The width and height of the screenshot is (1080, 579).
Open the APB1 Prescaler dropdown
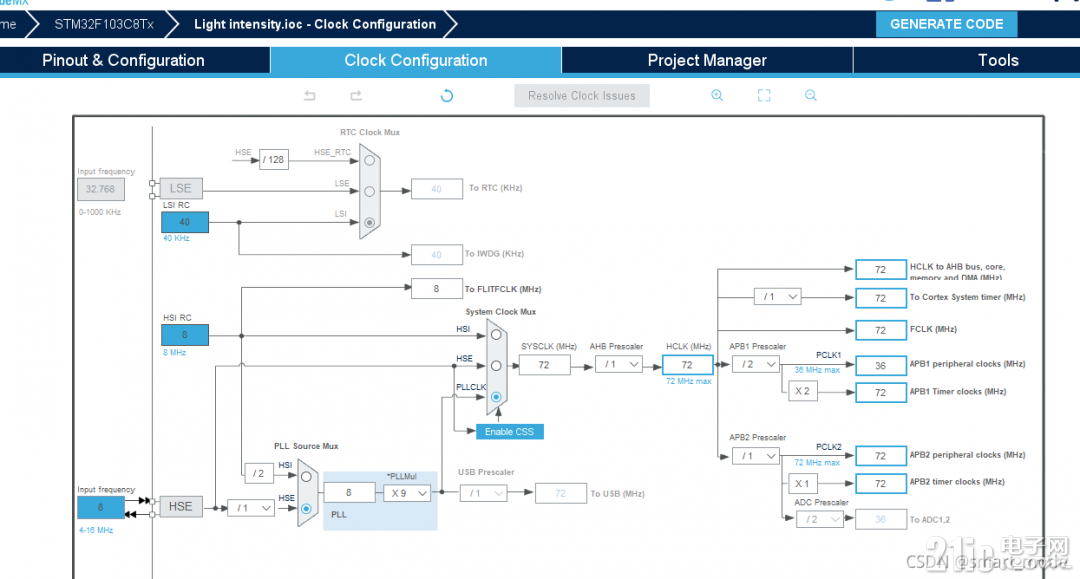pos(756,364)
